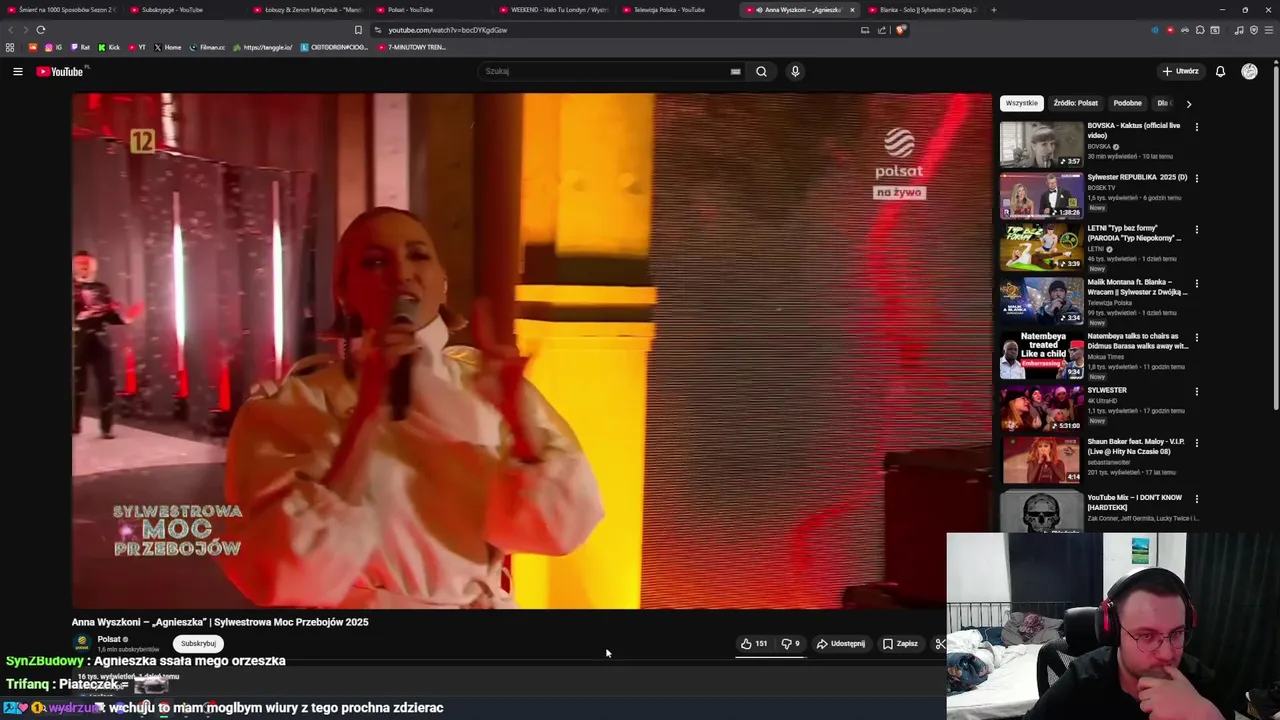Screen dimensions: 1280x720
Task: Open options menu for BOVSKA - Kaktus video
Action: pos(1196,127)
